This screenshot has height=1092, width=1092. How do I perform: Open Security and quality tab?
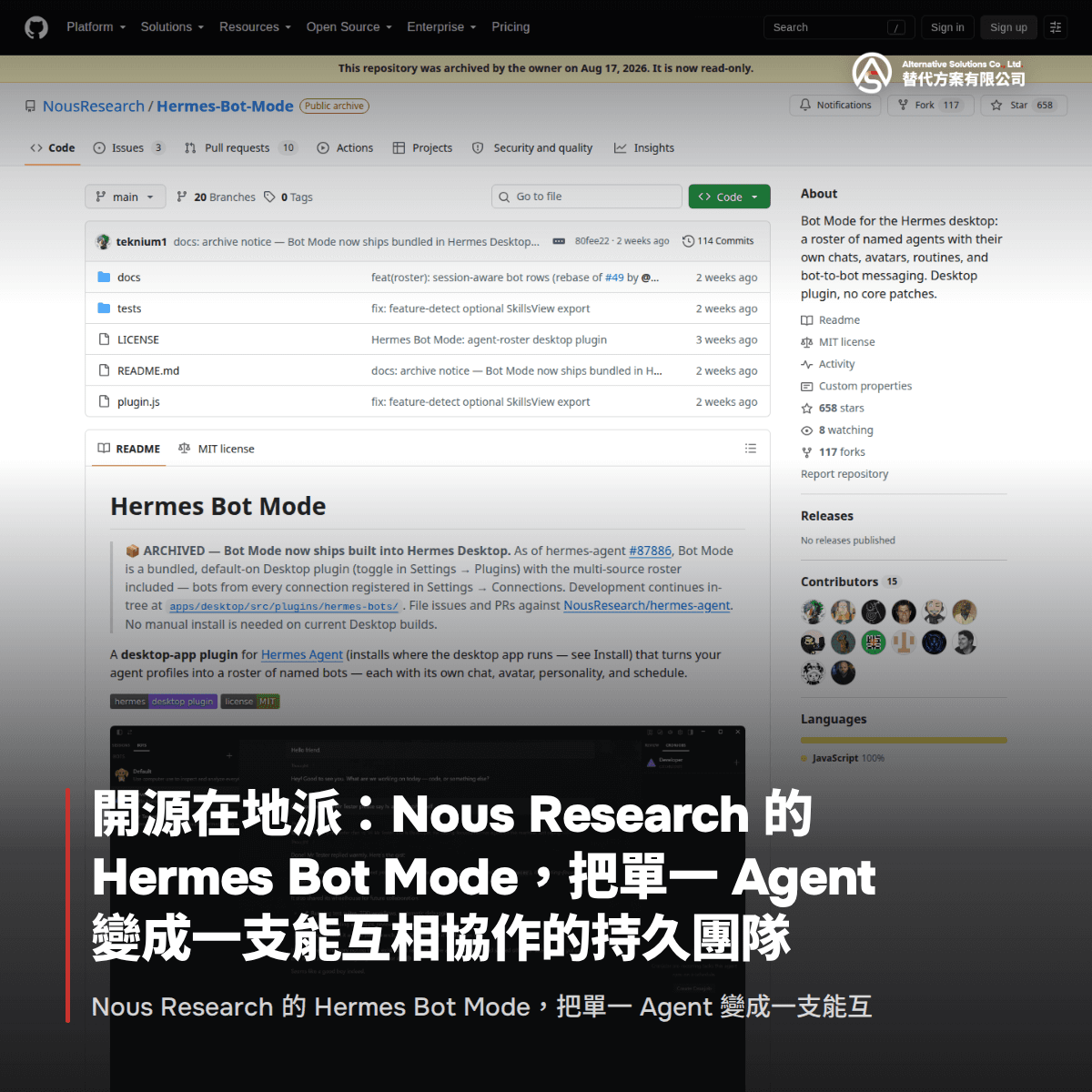pos(532,148)
